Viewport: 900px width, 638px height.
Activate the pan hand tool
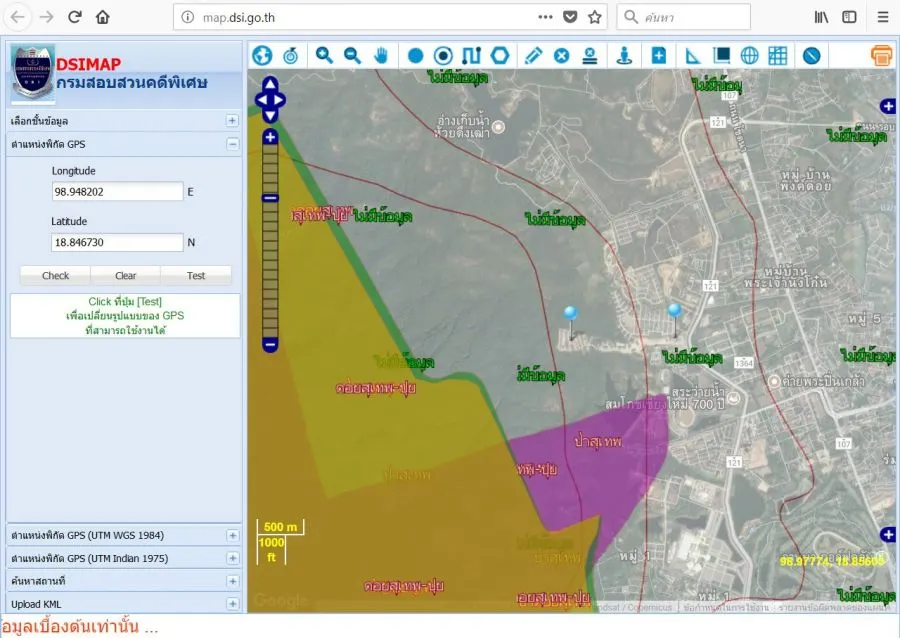click(x=381, y=56)
